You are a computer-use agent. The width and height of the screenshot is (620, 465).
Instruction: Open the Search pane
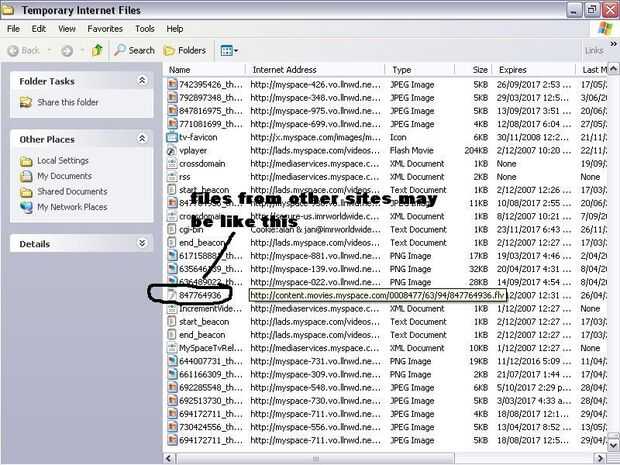pos(134,50)
